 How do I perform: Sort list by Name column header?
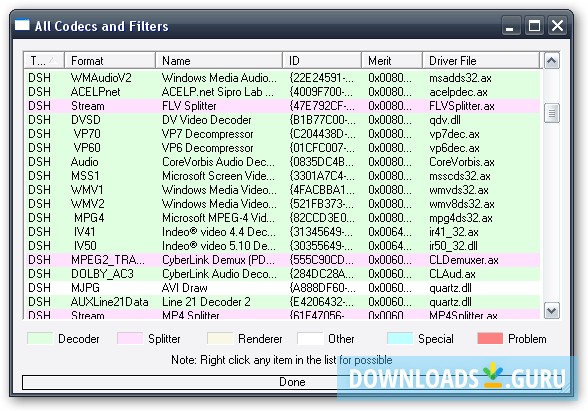pos(219,60)
